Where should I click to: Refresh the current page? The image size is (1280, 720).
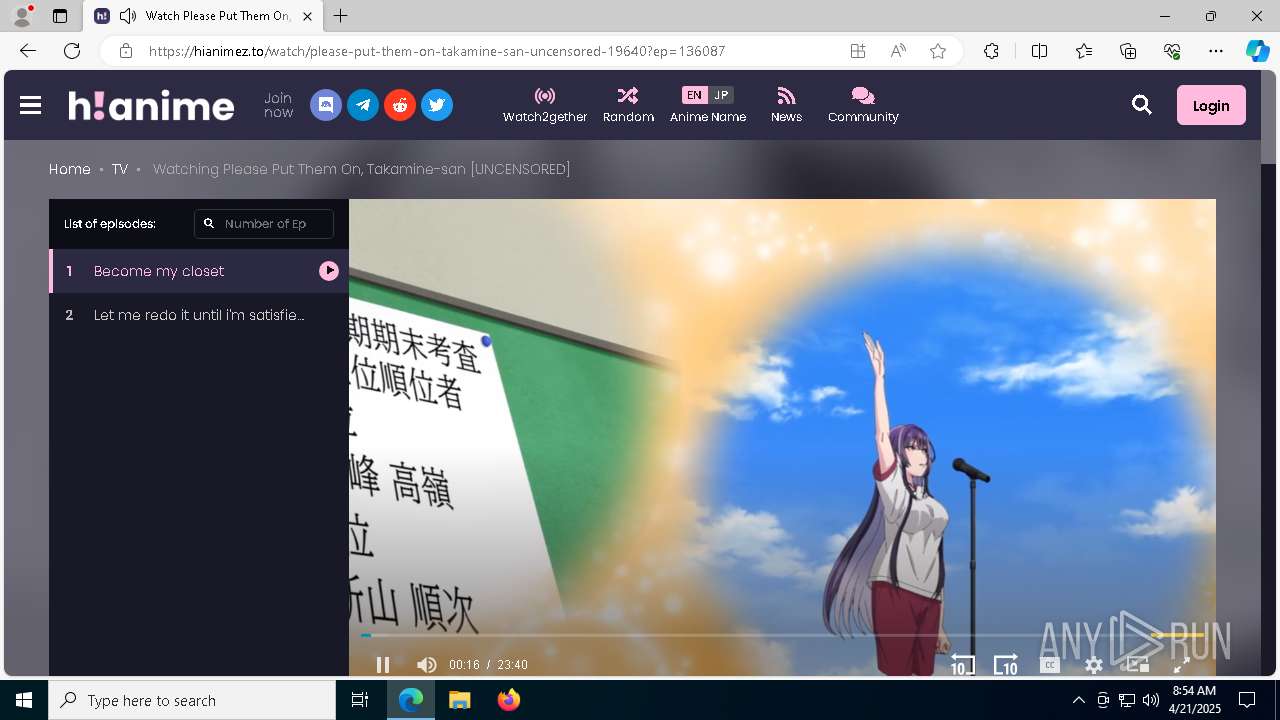point(72,51)
